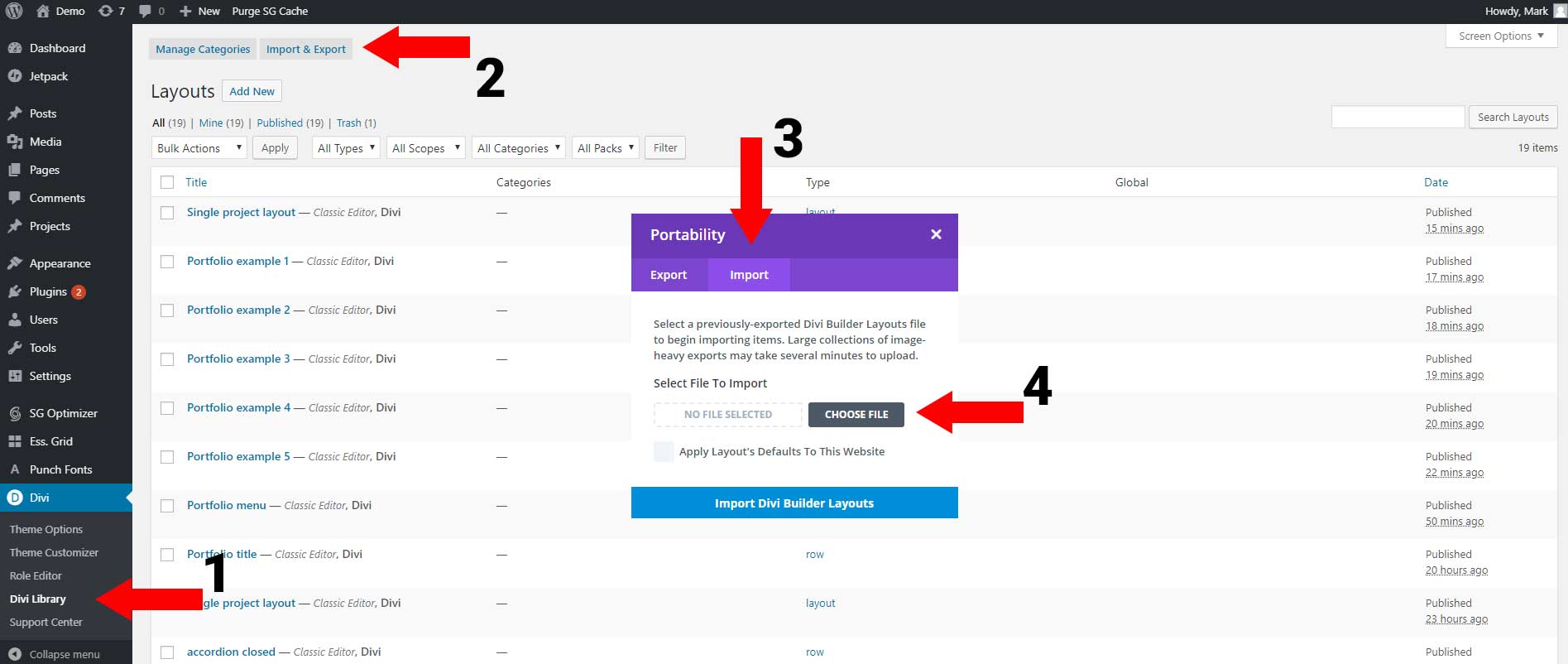Screen dimensions: 1568x664
Task: Click the Import & Export button
Action: [x=306, y=49]
